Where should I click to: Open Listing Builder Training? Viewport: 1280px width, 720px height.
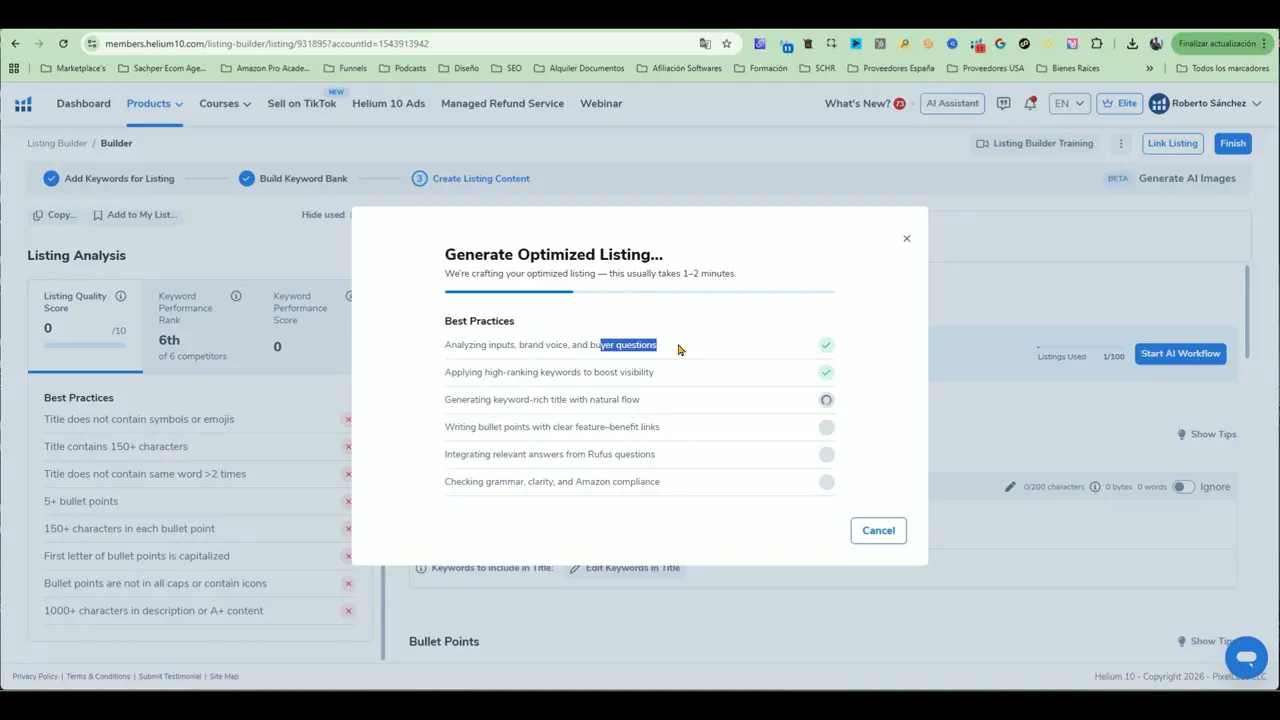[x=1035, y=143]
